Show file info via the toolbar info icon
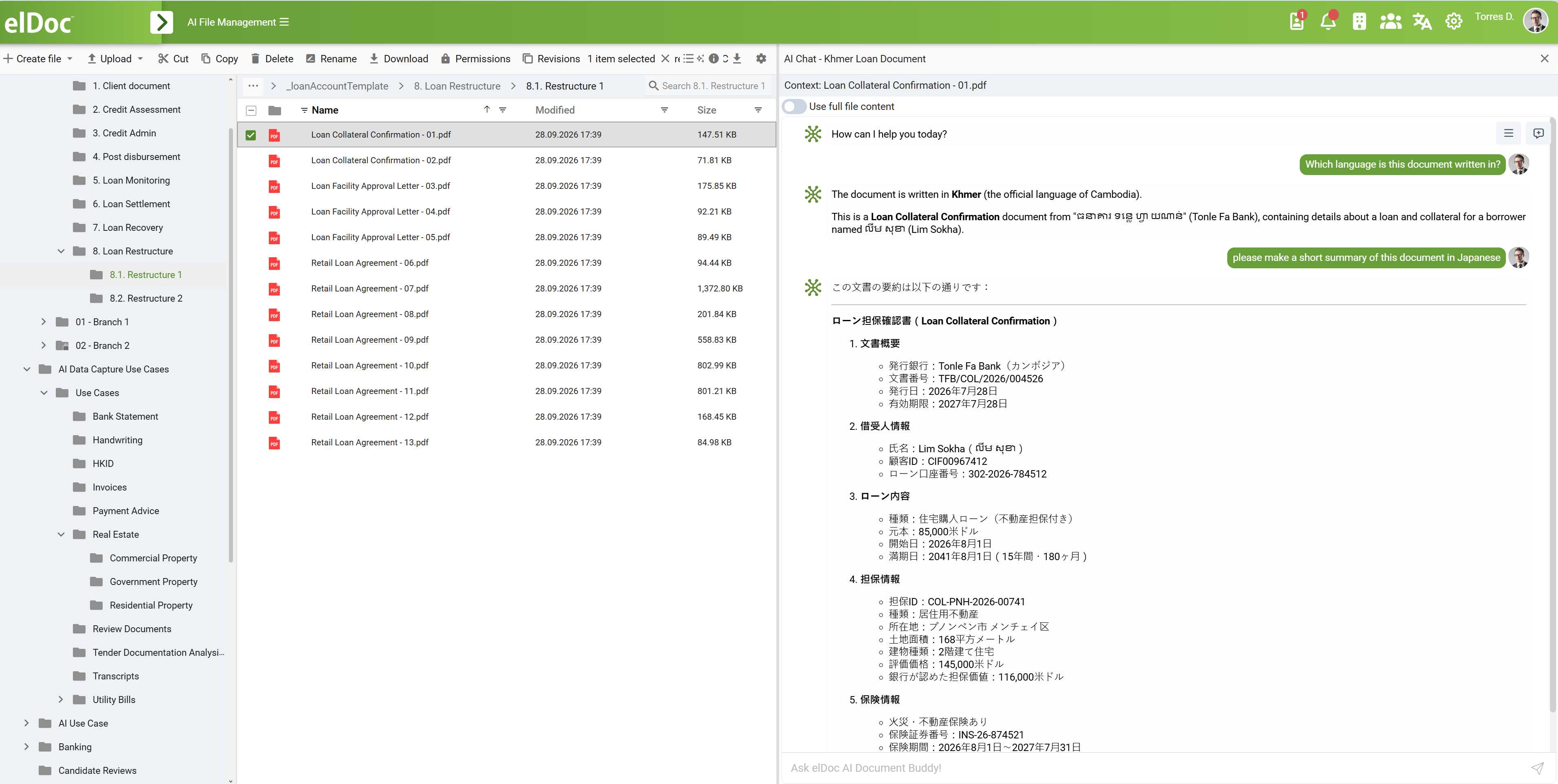 (714, 59)
